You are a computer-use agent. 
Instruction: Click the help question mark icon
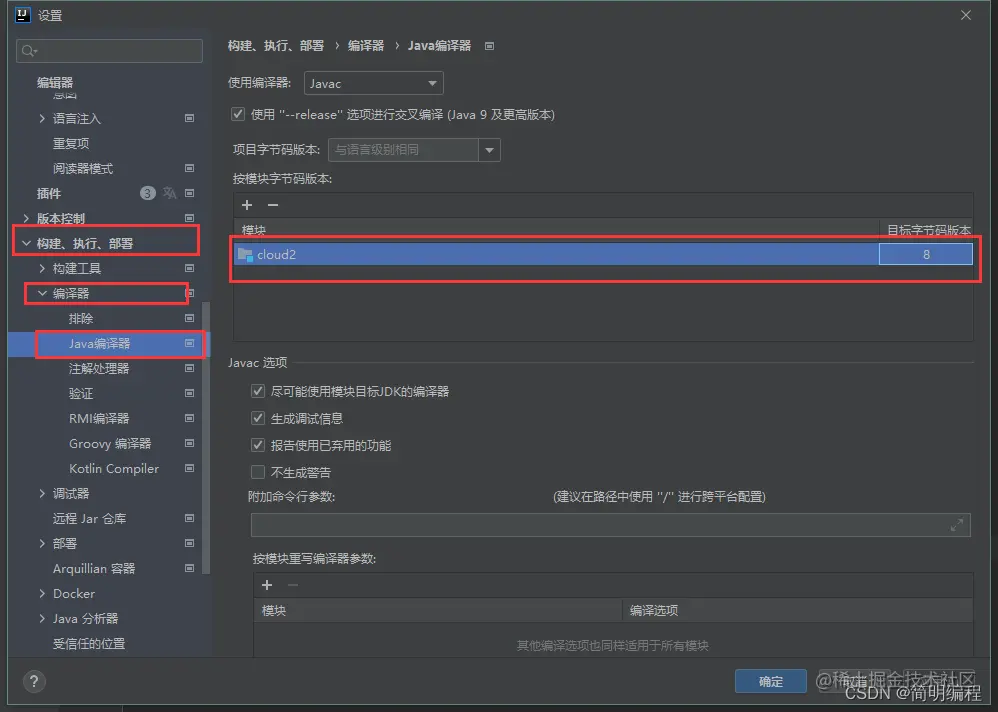coord(33,681)
